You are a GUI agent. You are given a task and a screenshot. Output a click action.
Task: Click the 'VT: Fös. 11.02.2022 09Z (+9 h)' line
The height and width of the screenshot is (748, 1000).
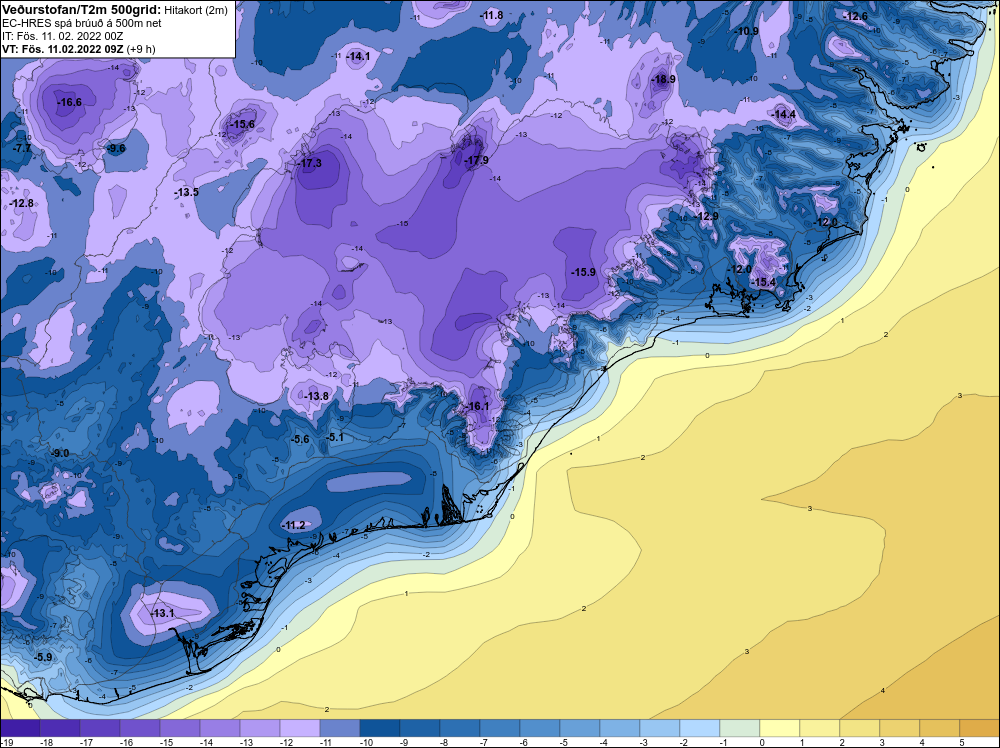tap(78, 48)
